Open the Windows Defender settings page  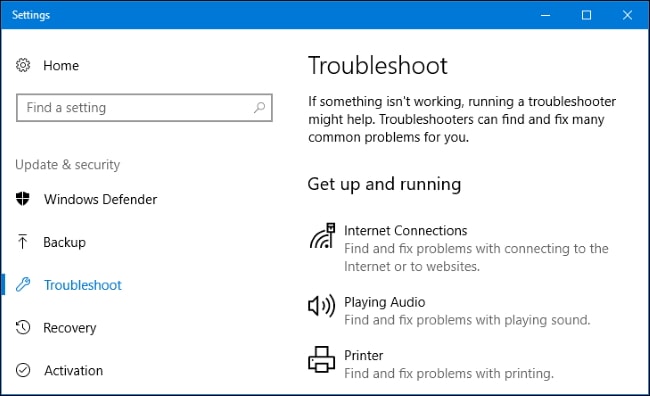click(86, 199)
